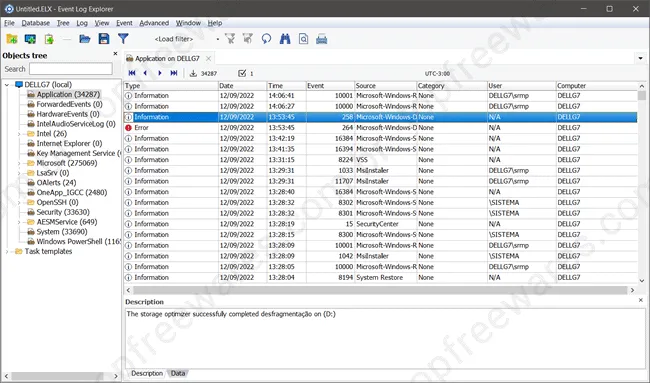Open the Help menu
This screenshot has width=650, height=383.
pyautogui.click(x=215, y=23)
